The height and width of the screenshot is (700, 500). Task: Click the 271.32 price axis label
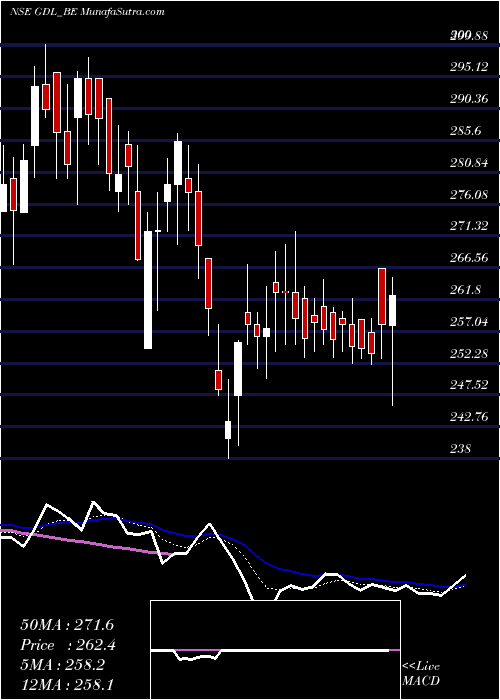point(469,226)
